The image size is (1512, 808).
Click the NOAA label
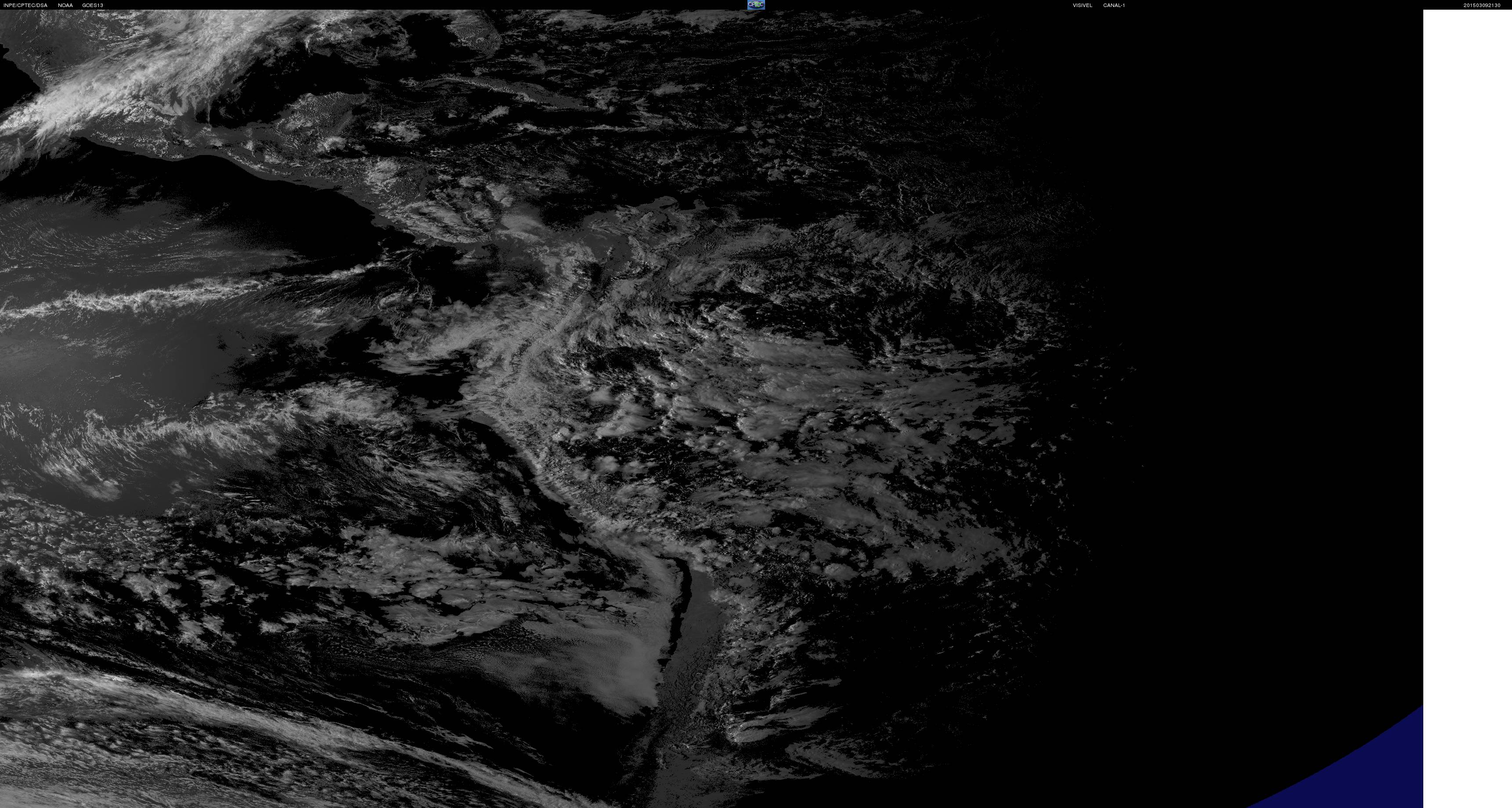(x=65, y=5)
